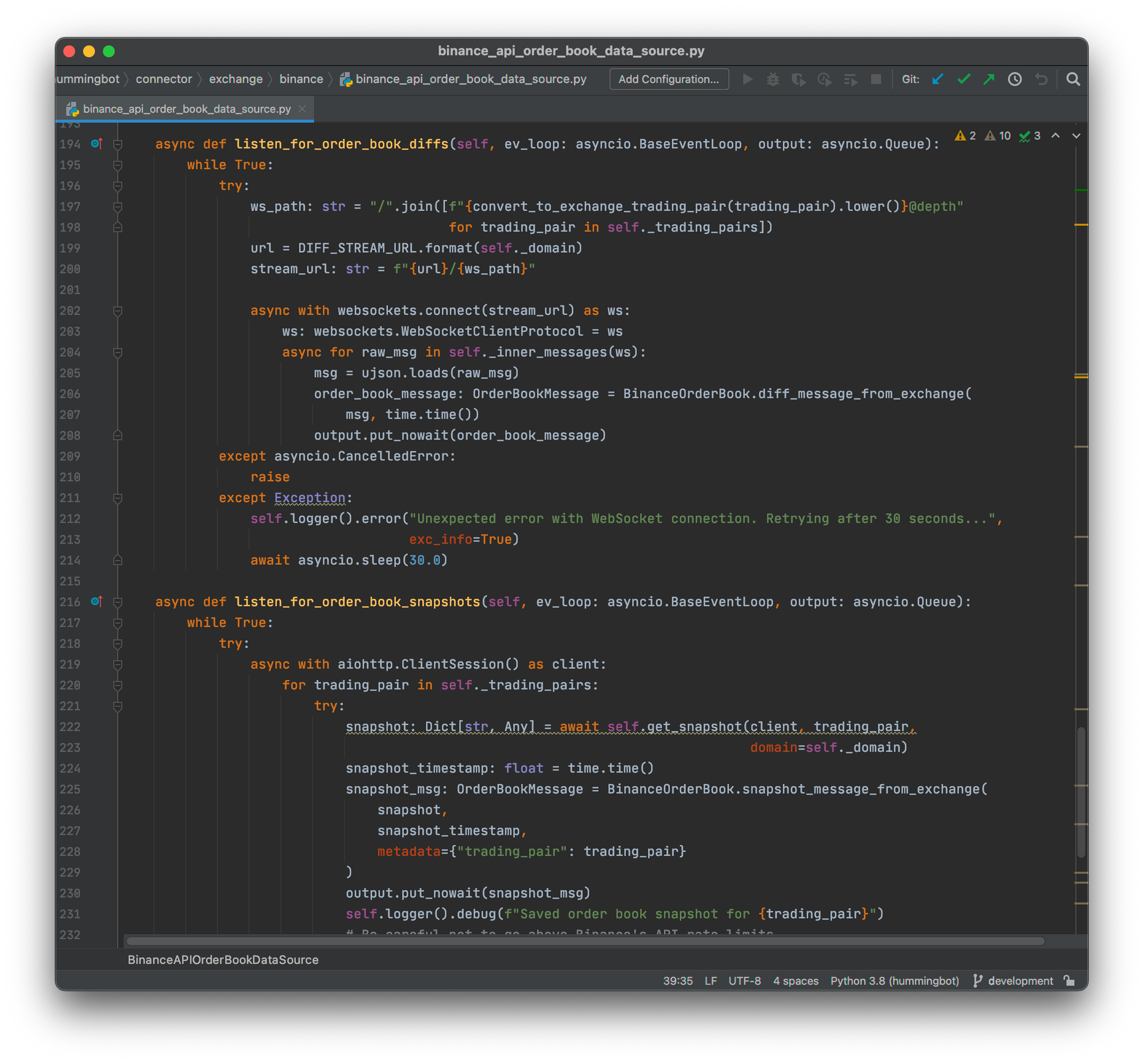Click the Git push arrow icon
The image size is (1144, 1064).
[x=988, y=79]
